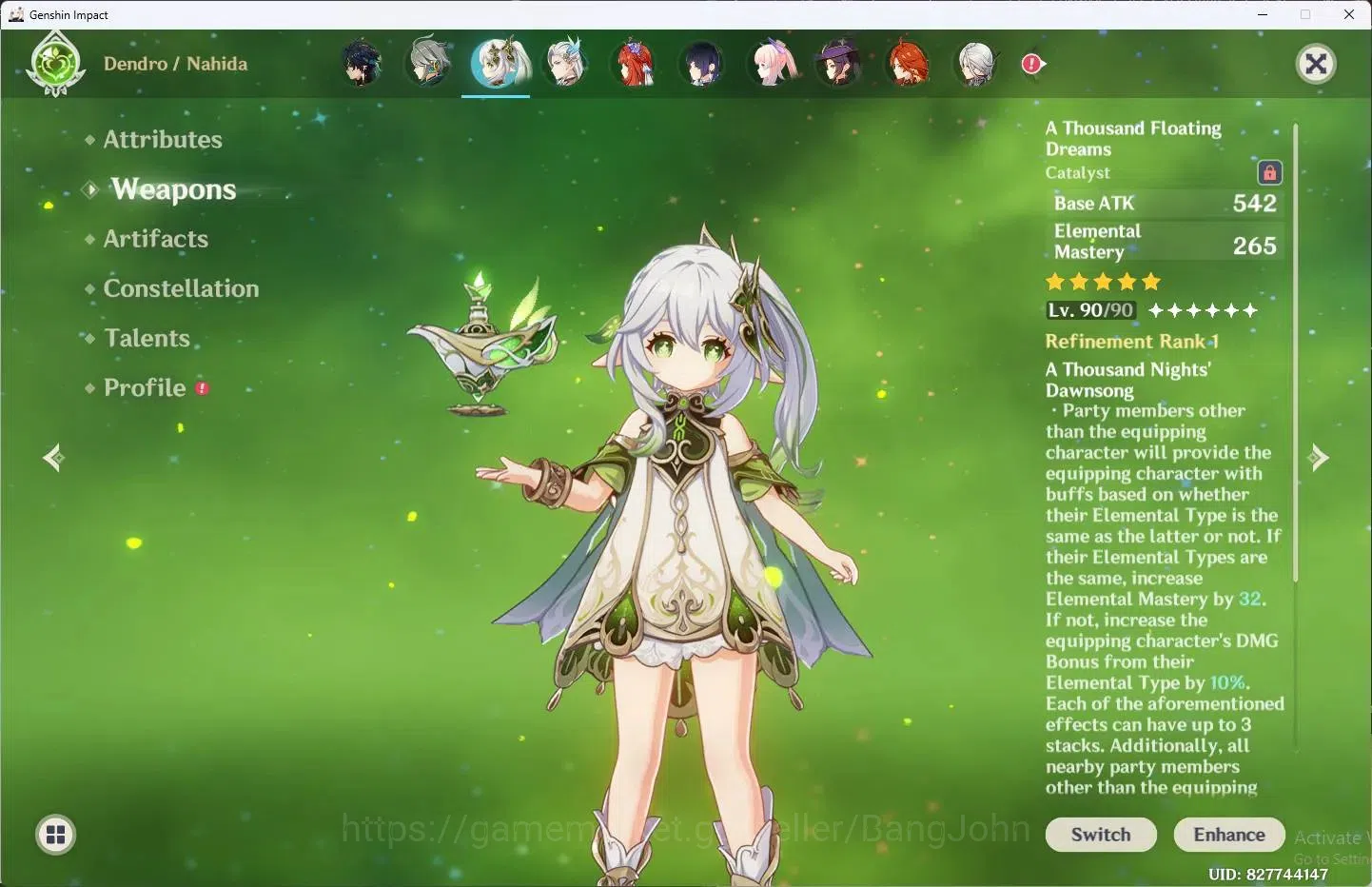The height and width of the screenshot is (887, 1372).
Task: Click the 'Lv. 90/90' level label
Action: (1090, 310)
